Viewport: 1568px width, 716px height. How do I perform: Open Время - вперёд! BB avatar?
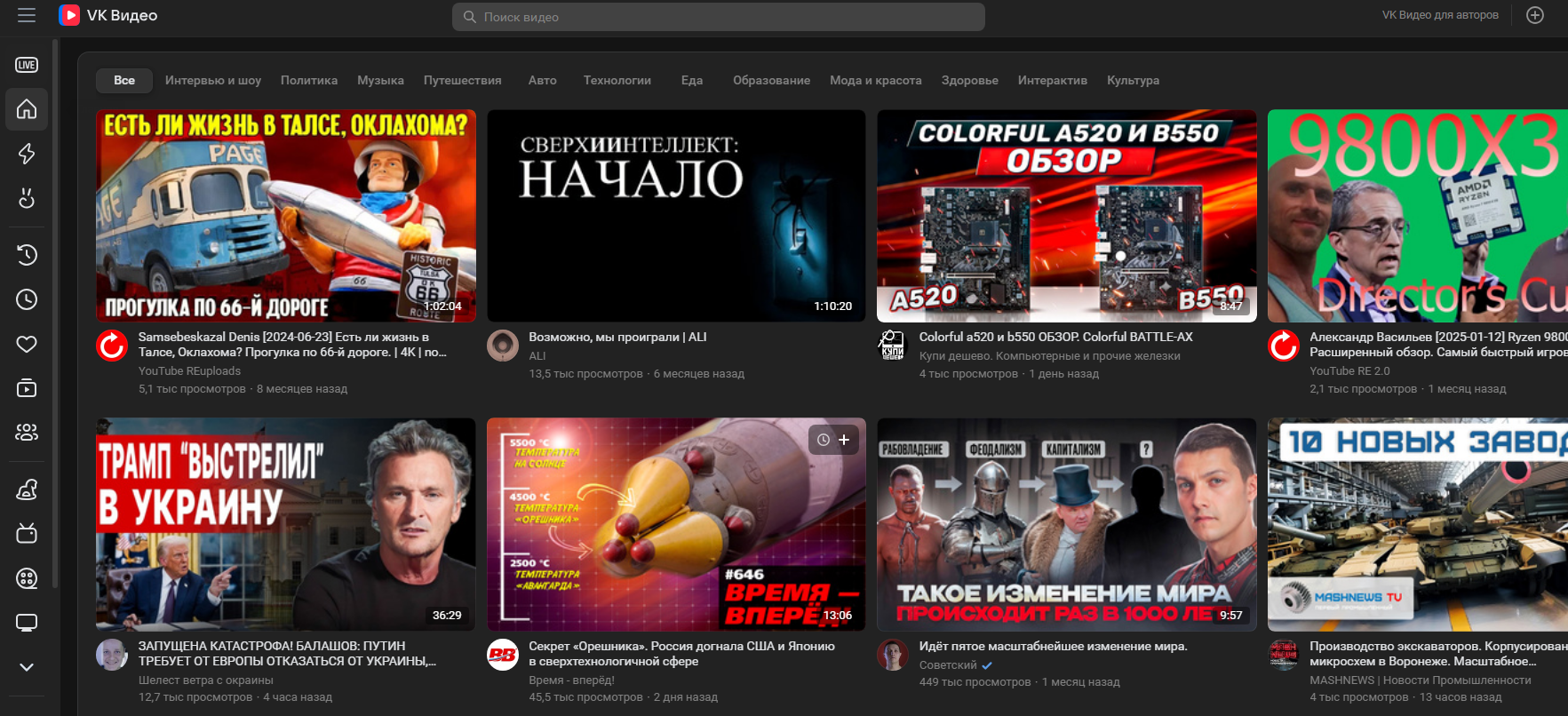[x=503, y=655]
